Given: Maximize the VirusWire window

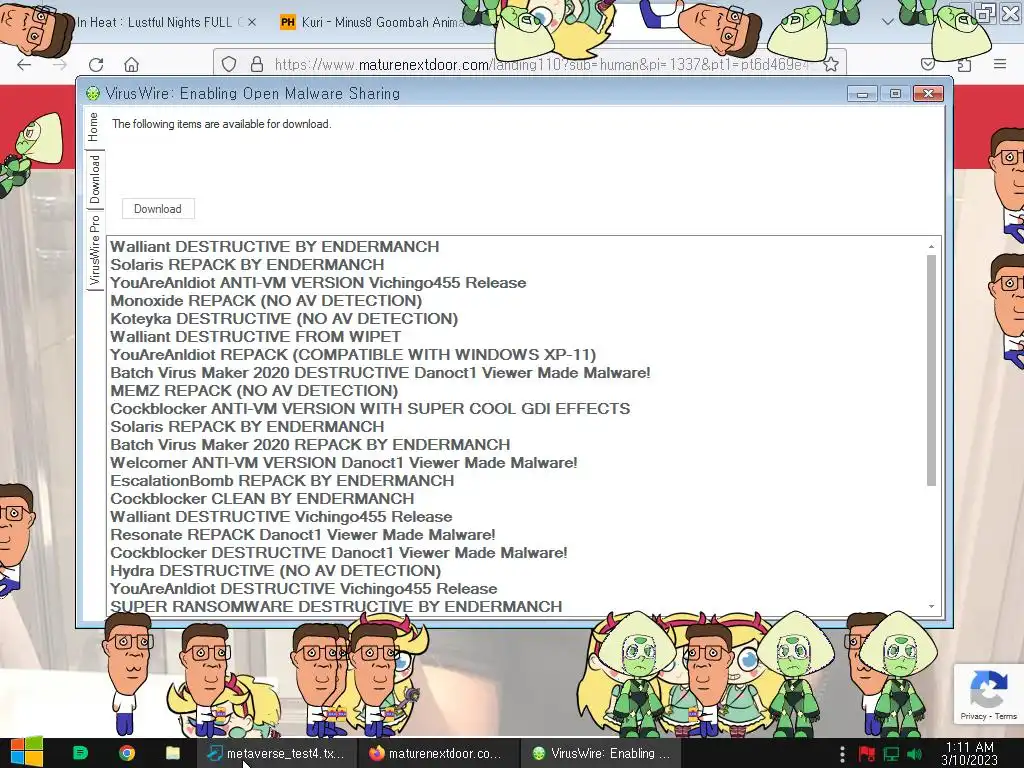Looking at the screenshot, I should point(895,94).
